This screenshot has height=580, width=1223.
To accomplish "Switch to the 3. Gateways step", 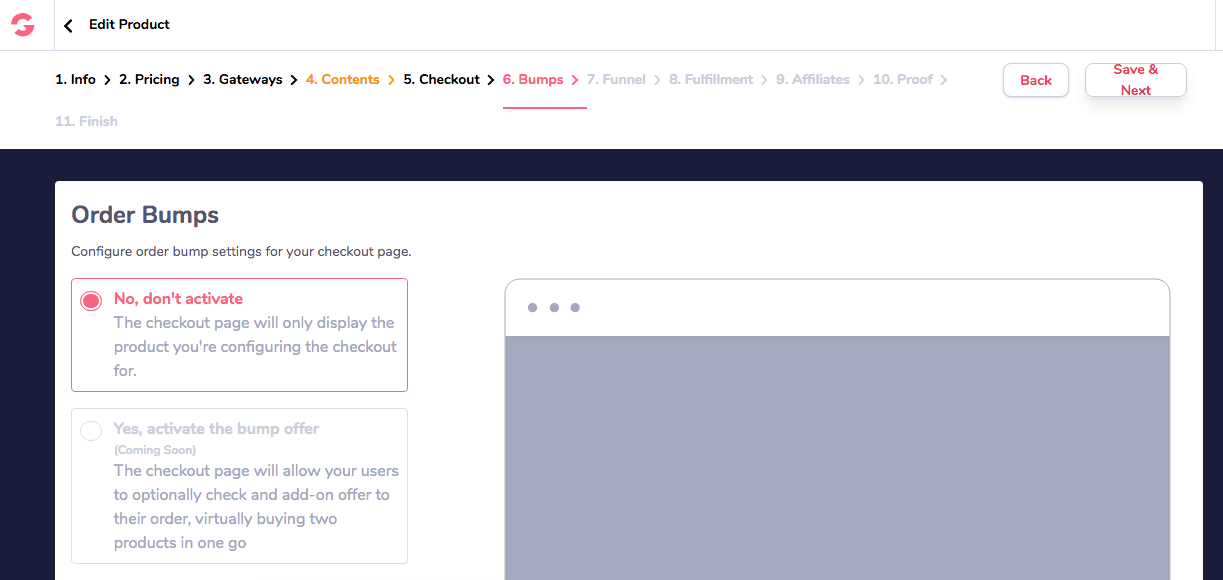I will pyautogui.click(x=243, y=79).
